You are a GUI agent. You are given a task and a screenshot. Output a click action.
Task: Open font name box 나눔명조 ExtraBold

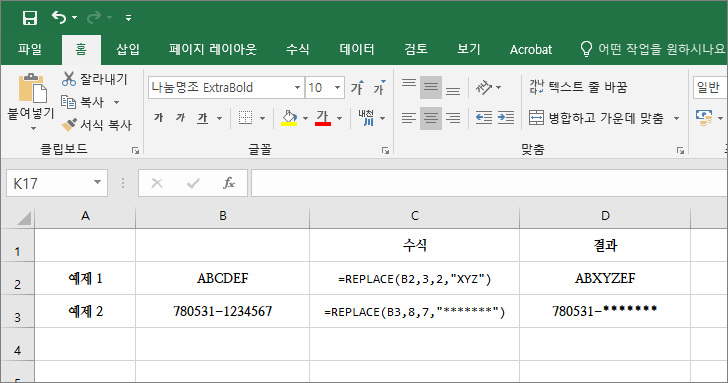227,87
